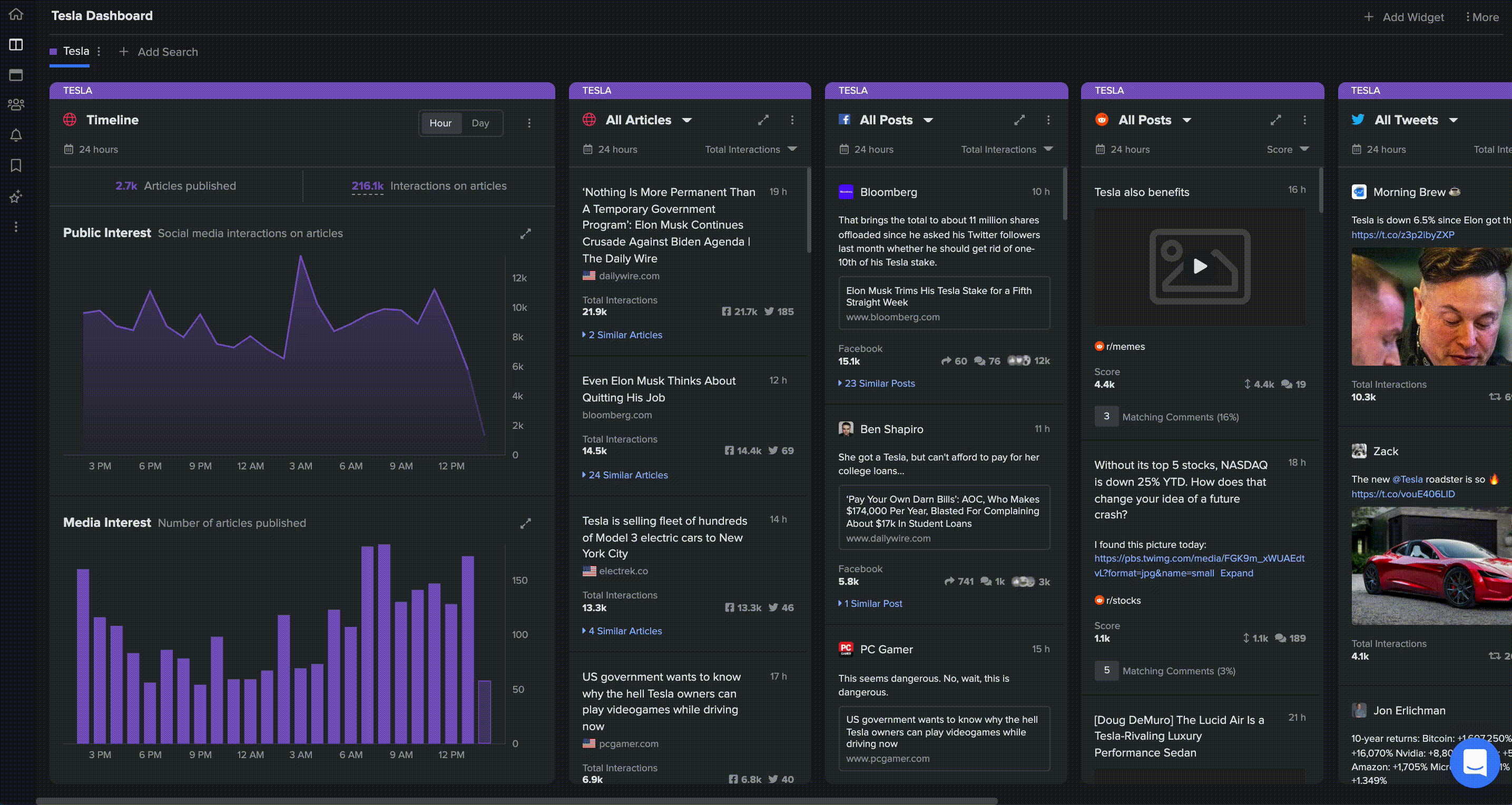
Task: Click the Twitter bird icon on All Tweets
Action: click(x=1358, y=120)
